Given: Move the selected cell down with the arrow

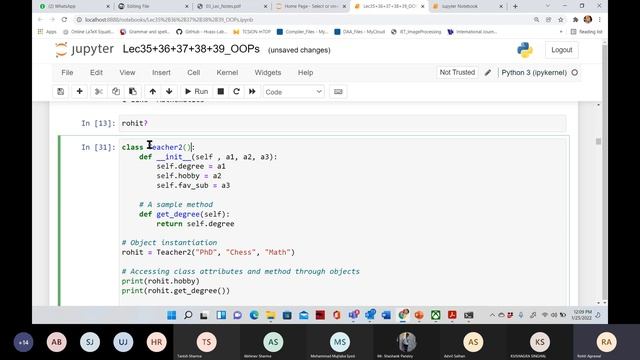Looking at the screenshot, I should point(169,91).
